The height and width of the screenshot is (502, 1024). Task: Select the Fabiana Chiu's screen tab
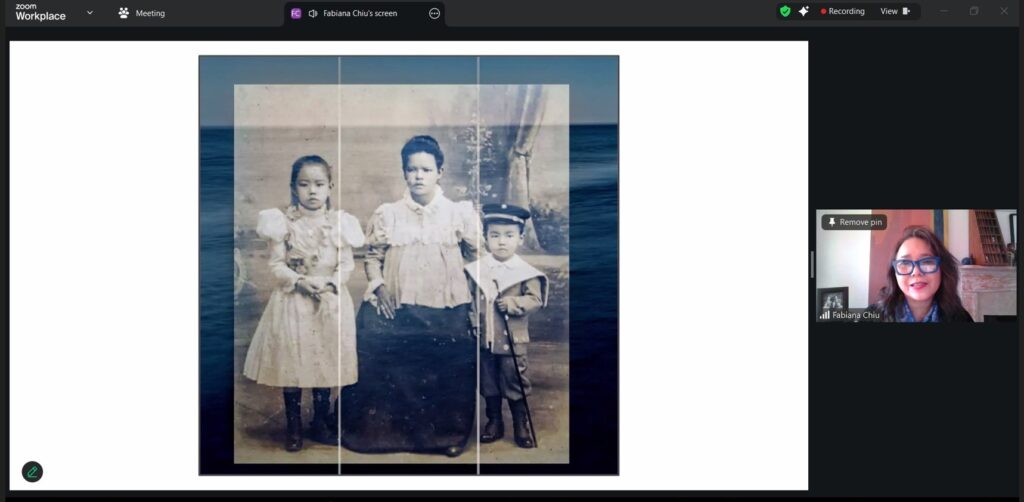(360, 13)
